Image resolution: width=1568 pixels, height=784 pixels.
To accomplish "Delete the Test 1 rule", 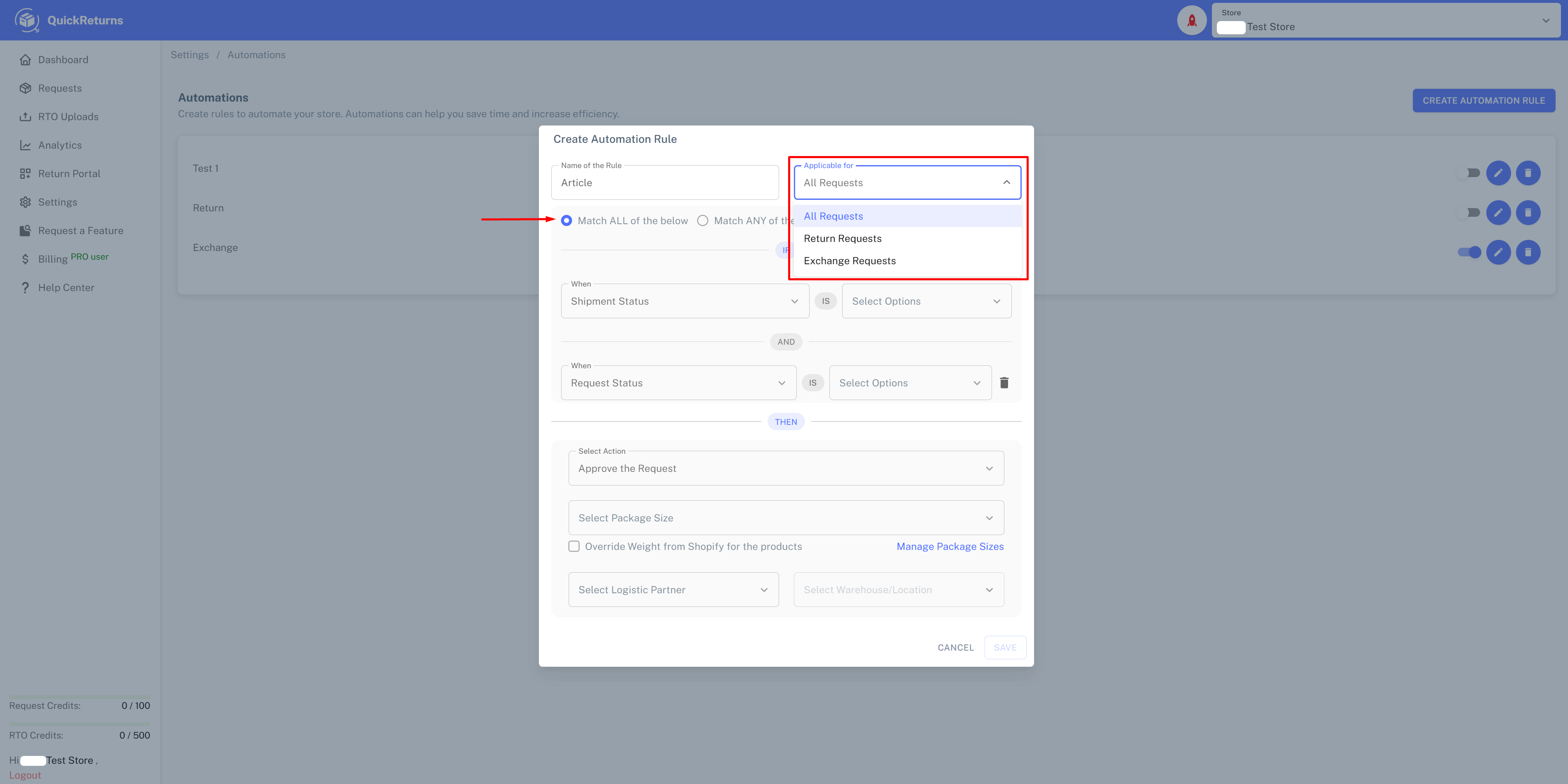I will pyautogui.click(x=1528, y=173).
